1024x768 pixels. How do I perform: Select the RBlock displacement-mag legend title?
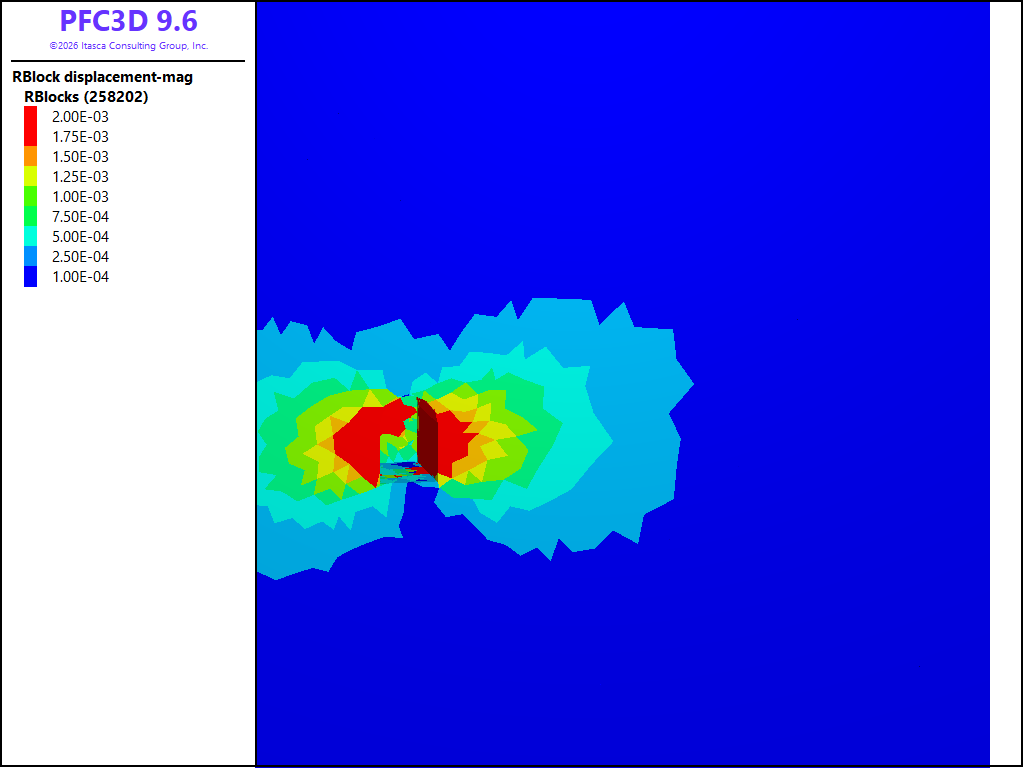click(x=103, y=78)
